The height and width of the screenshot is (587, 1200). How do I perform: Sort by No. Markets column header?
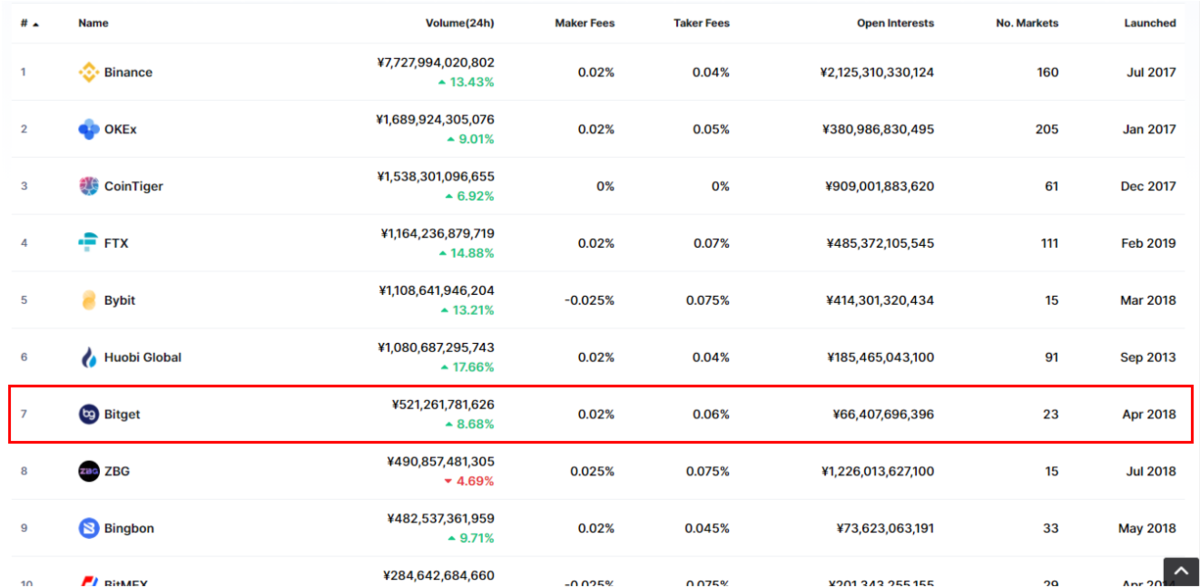tap(1027, 23)
